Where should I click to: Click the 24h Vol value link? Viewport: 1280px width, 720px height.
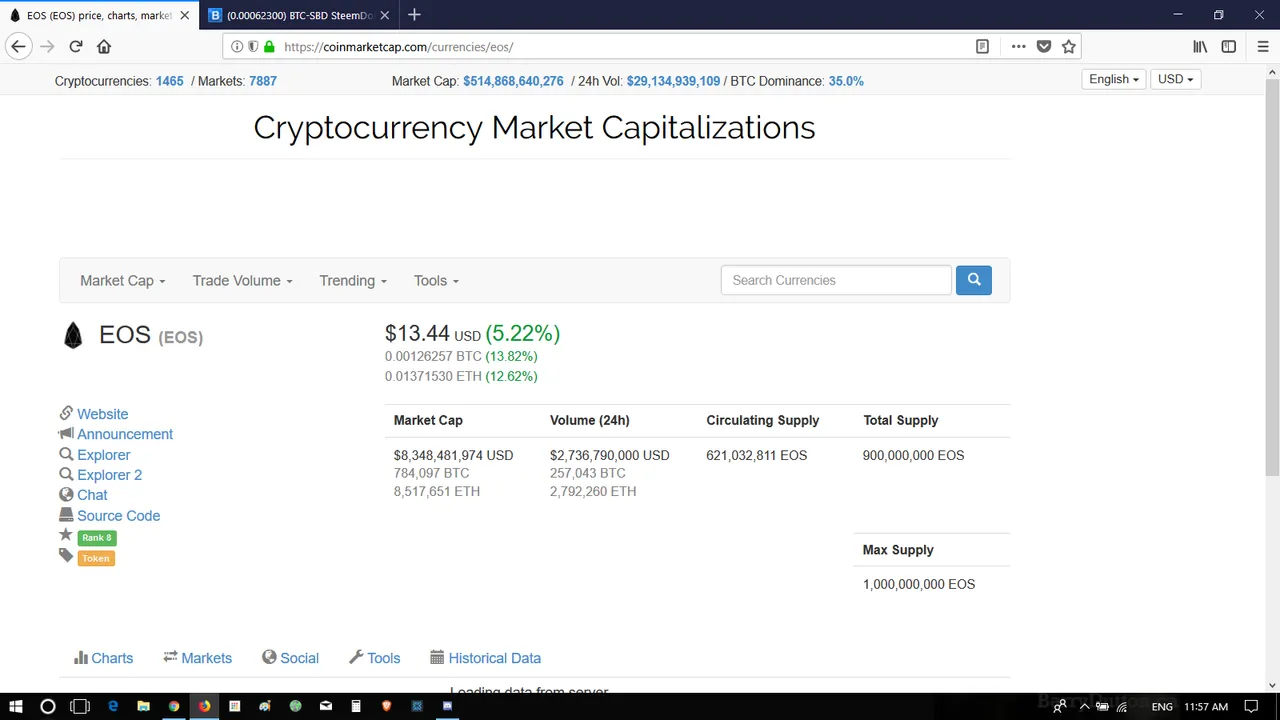tap(673, 81)
